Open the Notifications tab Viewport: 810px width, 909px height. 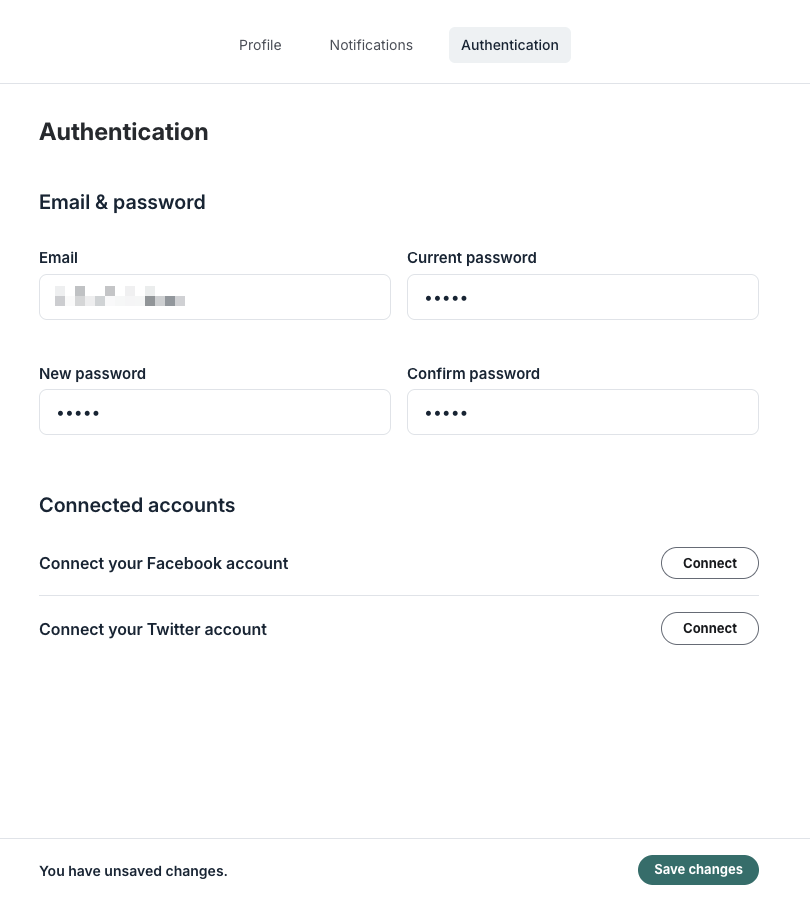click(x=371, y=45)
